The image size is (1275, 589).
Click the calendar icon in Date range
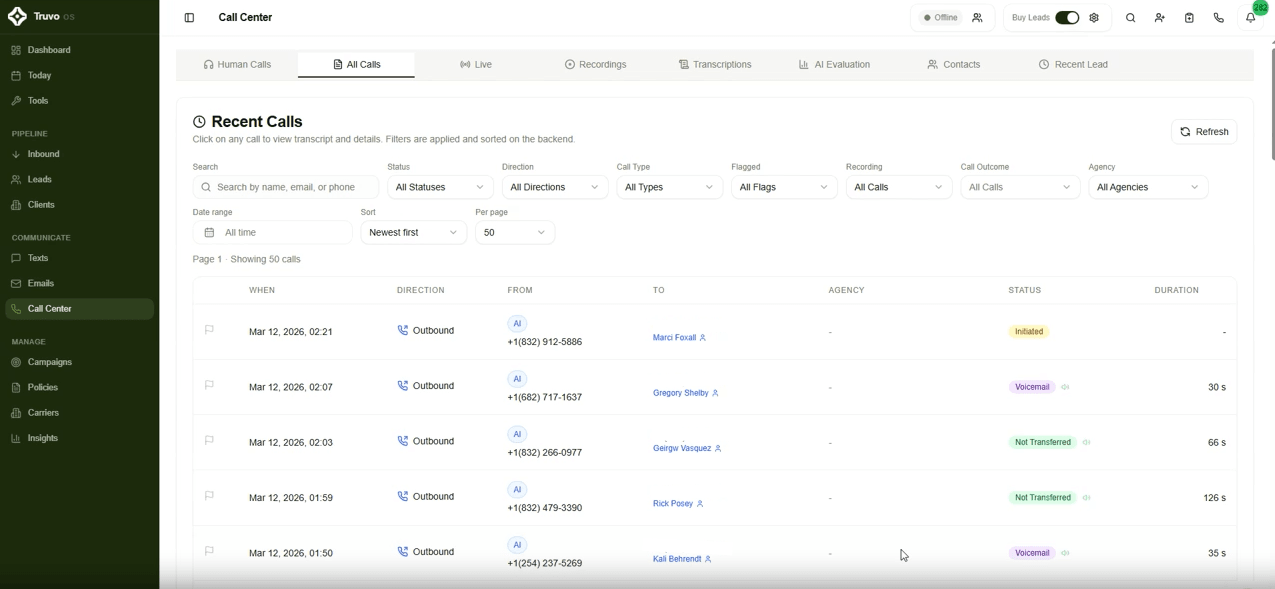[x=209, y=232]
